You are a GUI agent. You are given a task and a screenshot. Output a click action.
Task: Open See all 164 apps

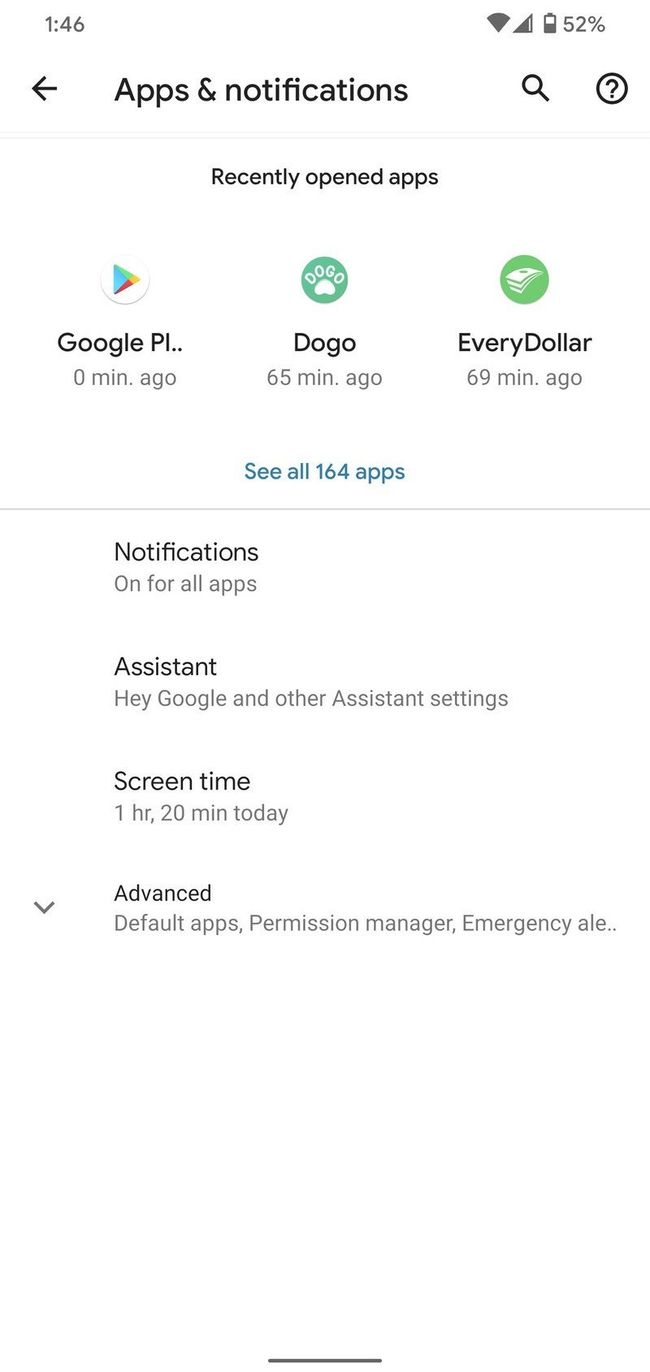[x=324, y=471]
